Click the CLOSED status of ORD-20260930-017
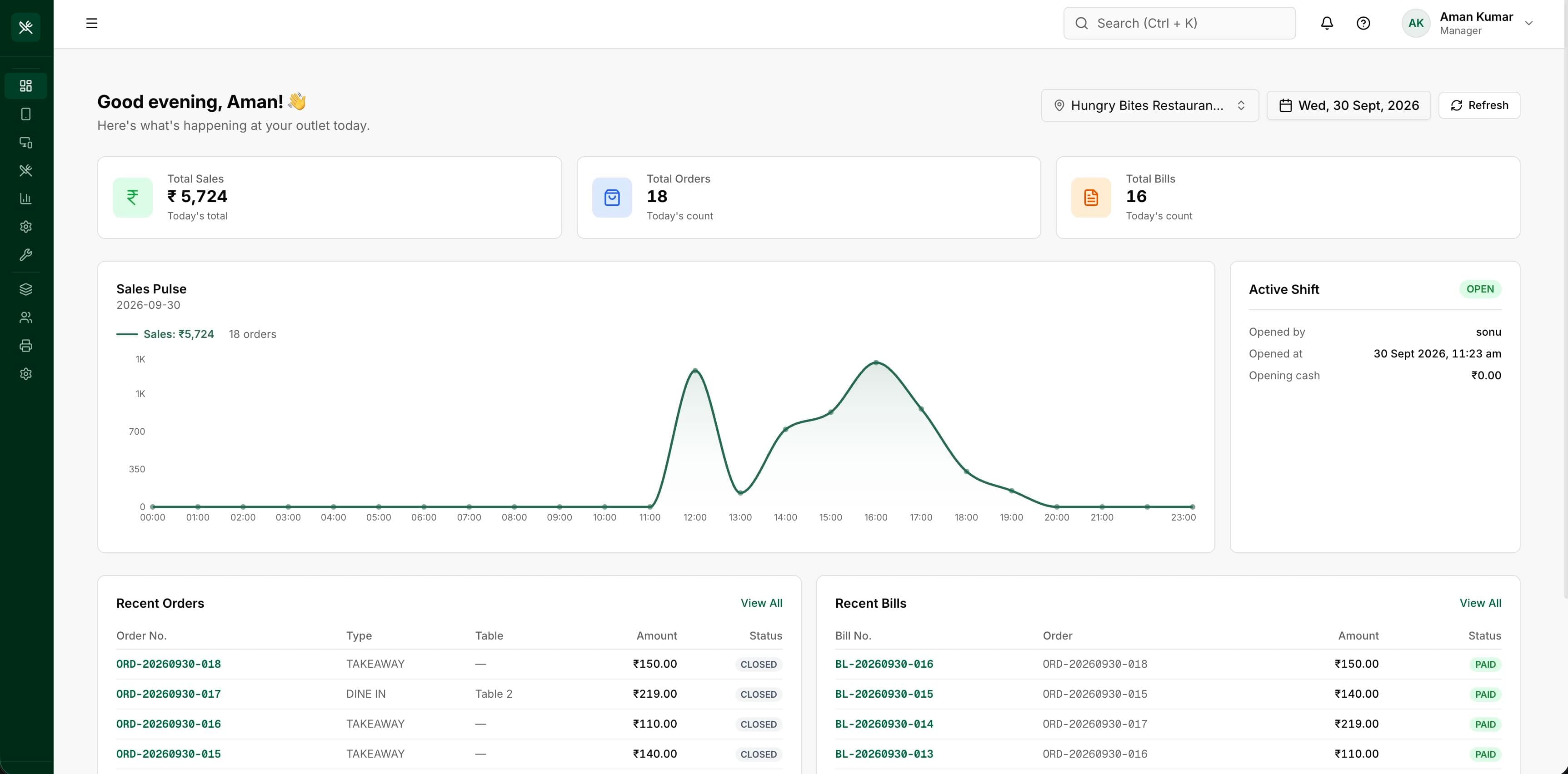The image size is (1568, 774). point(759,695)
